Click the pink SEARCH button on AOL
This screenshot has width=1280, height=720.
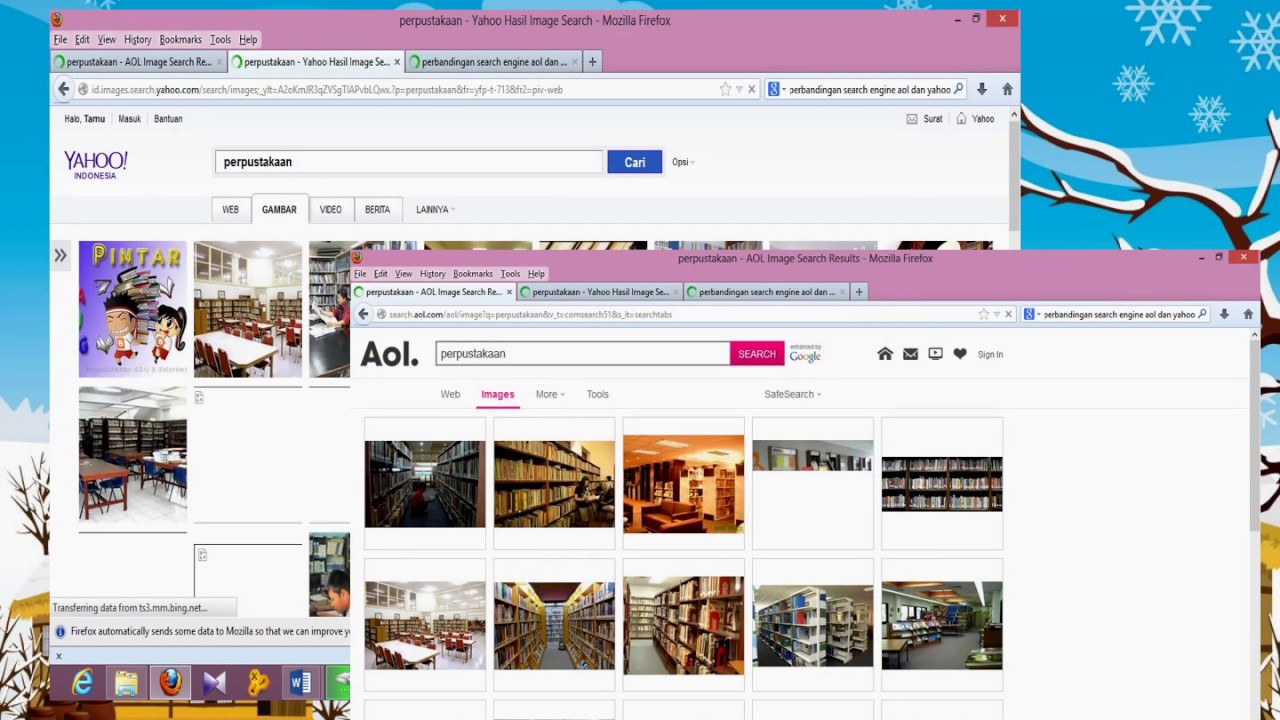click(x=757, y=354)
